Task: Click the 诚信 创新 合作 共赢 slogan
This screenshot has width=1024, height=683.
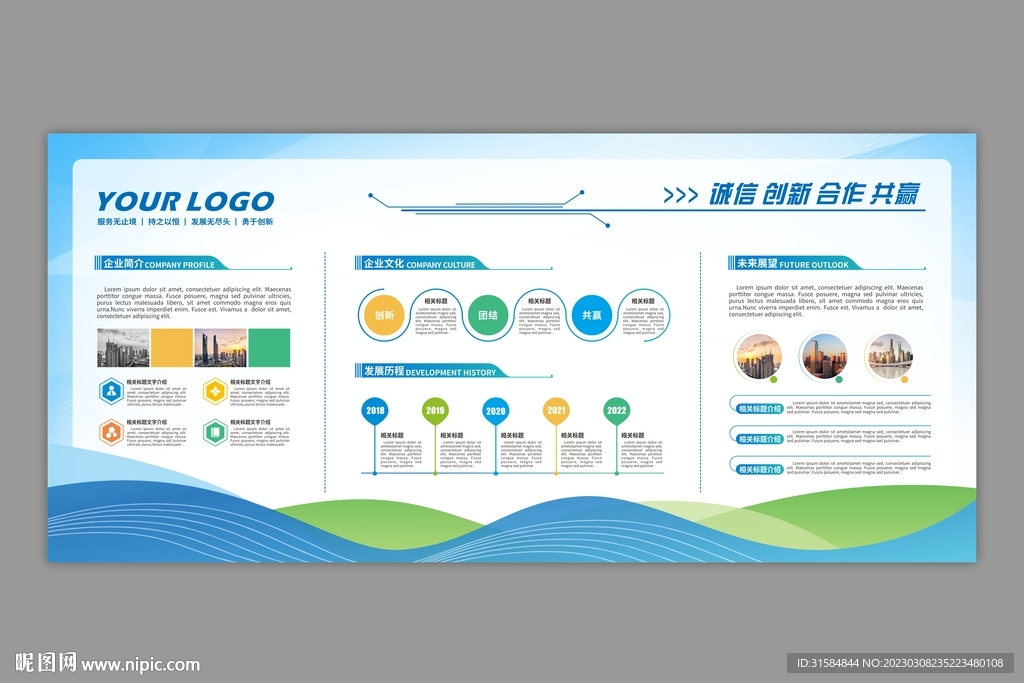Action: click(x=814, y=195)
